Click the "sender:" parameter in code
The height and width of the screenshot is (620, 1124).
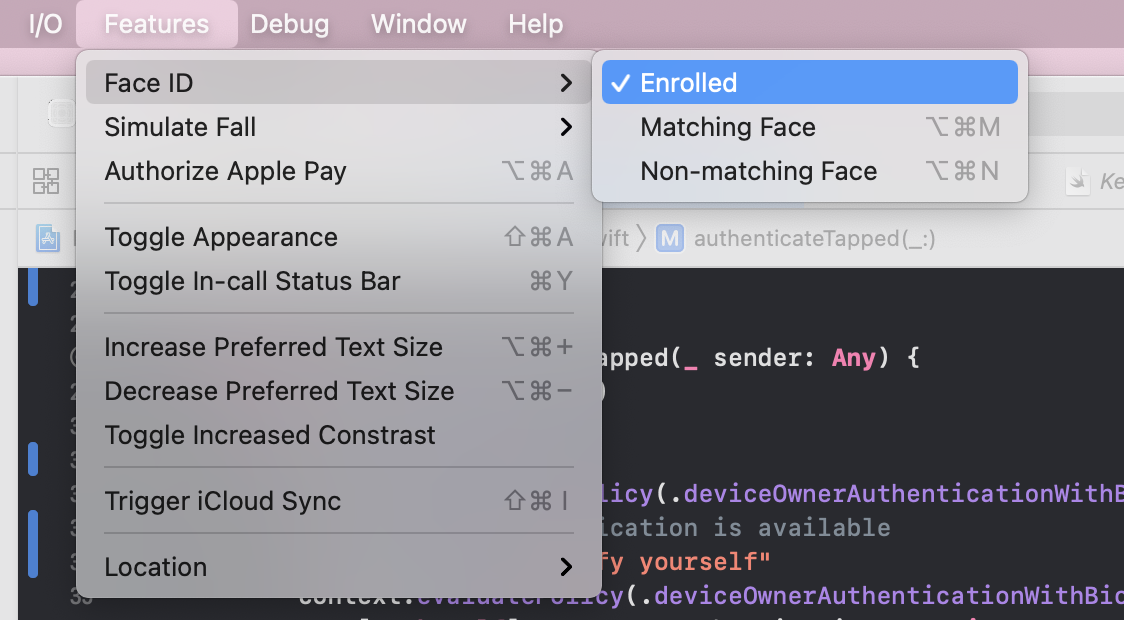click(764, 357)
